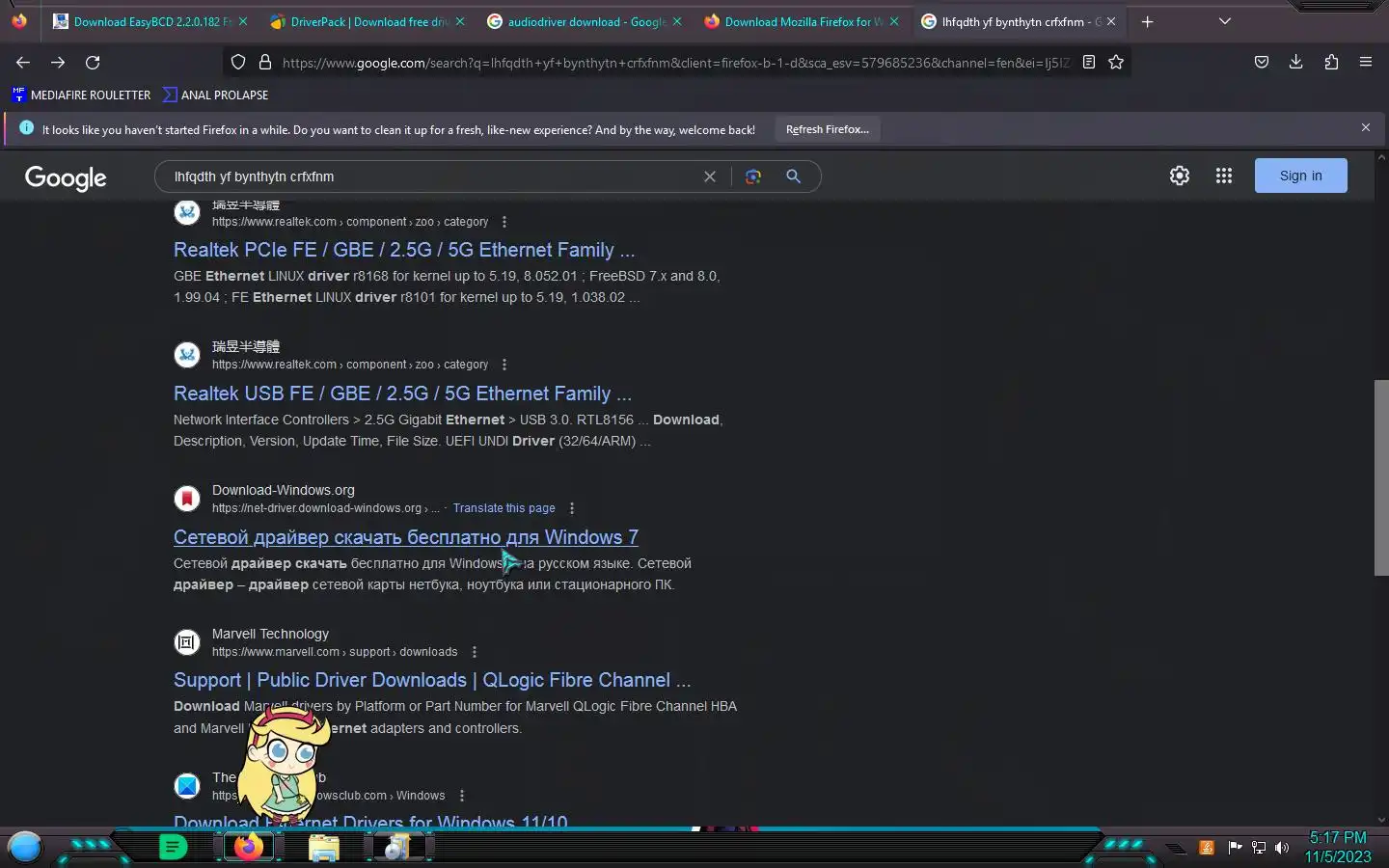Open network icon in system tray
Viewport: 1389px width, 868px height.
[x=1259, y=848]
